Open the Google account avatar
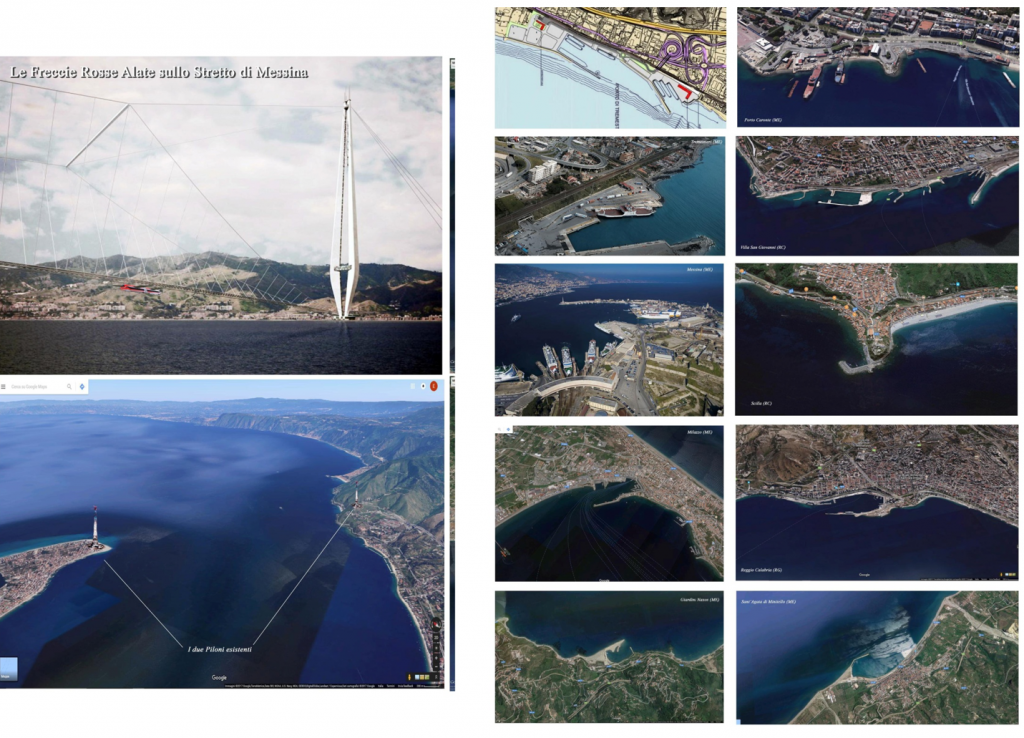1024x738 pixels. [434, 386]
